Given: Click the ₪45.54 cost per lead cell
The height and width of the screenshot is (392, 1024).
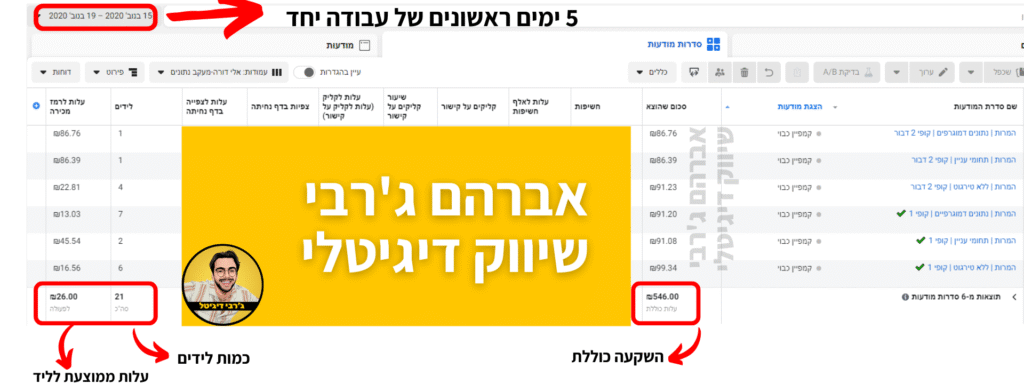Looking at the screenshot, I should point(68,240).
